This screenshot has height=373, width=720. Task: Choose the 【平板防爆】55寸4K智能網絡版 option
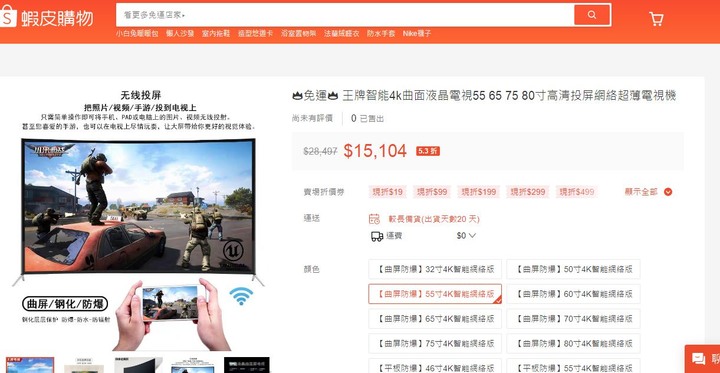click(x=573, y=367)
